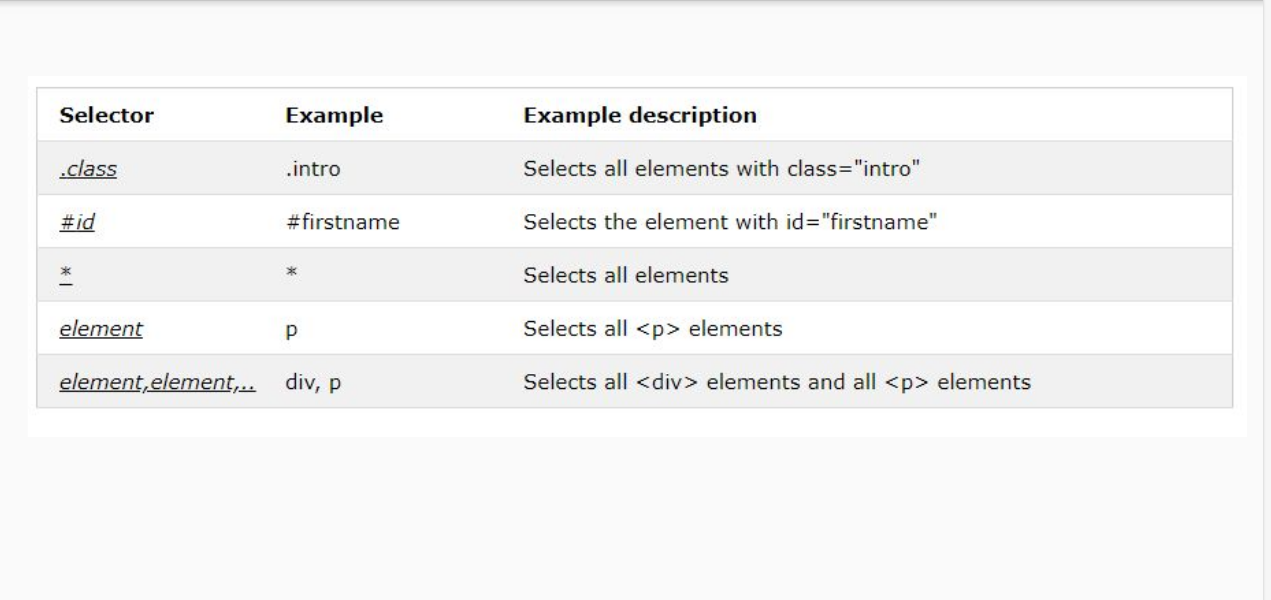The height and width of the screenshot is (600, 1271).
Task: Click the 'Selector' column header
Action: (106, 116)
